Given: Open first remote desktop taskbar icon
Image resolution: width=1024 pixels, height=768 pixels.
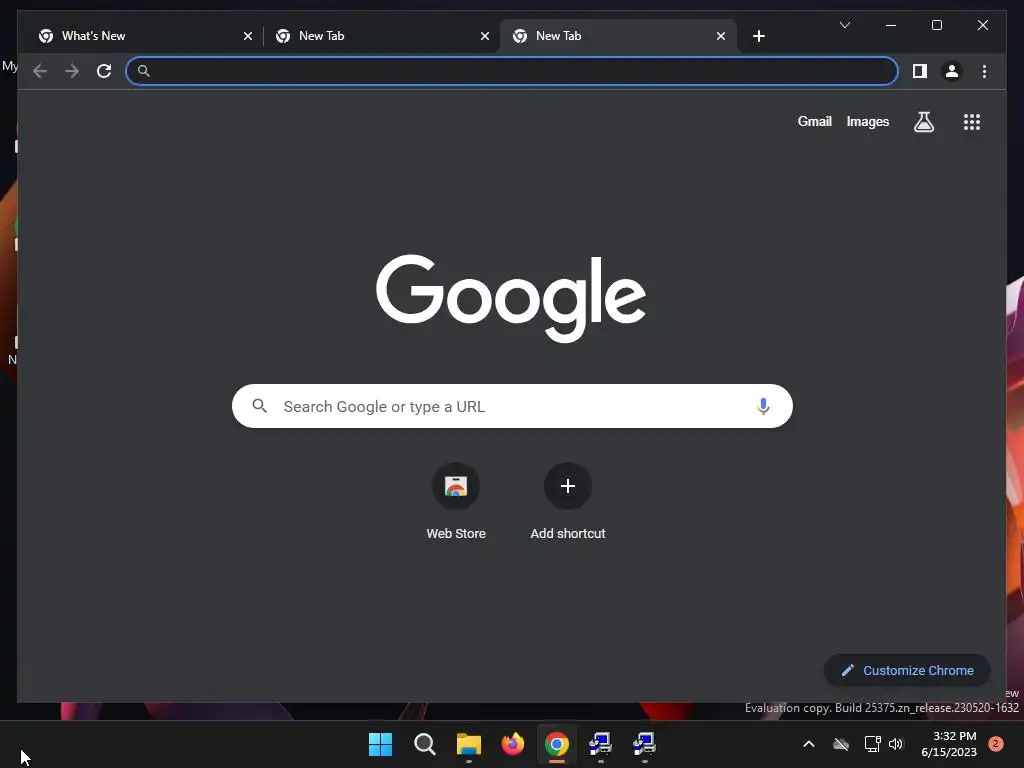Looking at the screenshot, I should 600,744.
